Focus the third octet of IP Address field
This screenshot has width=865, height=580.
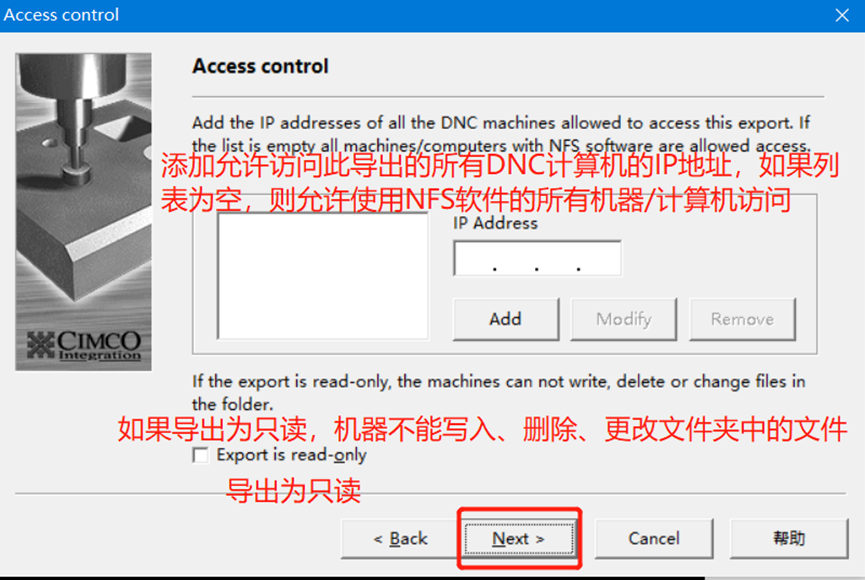coord(558,258)
